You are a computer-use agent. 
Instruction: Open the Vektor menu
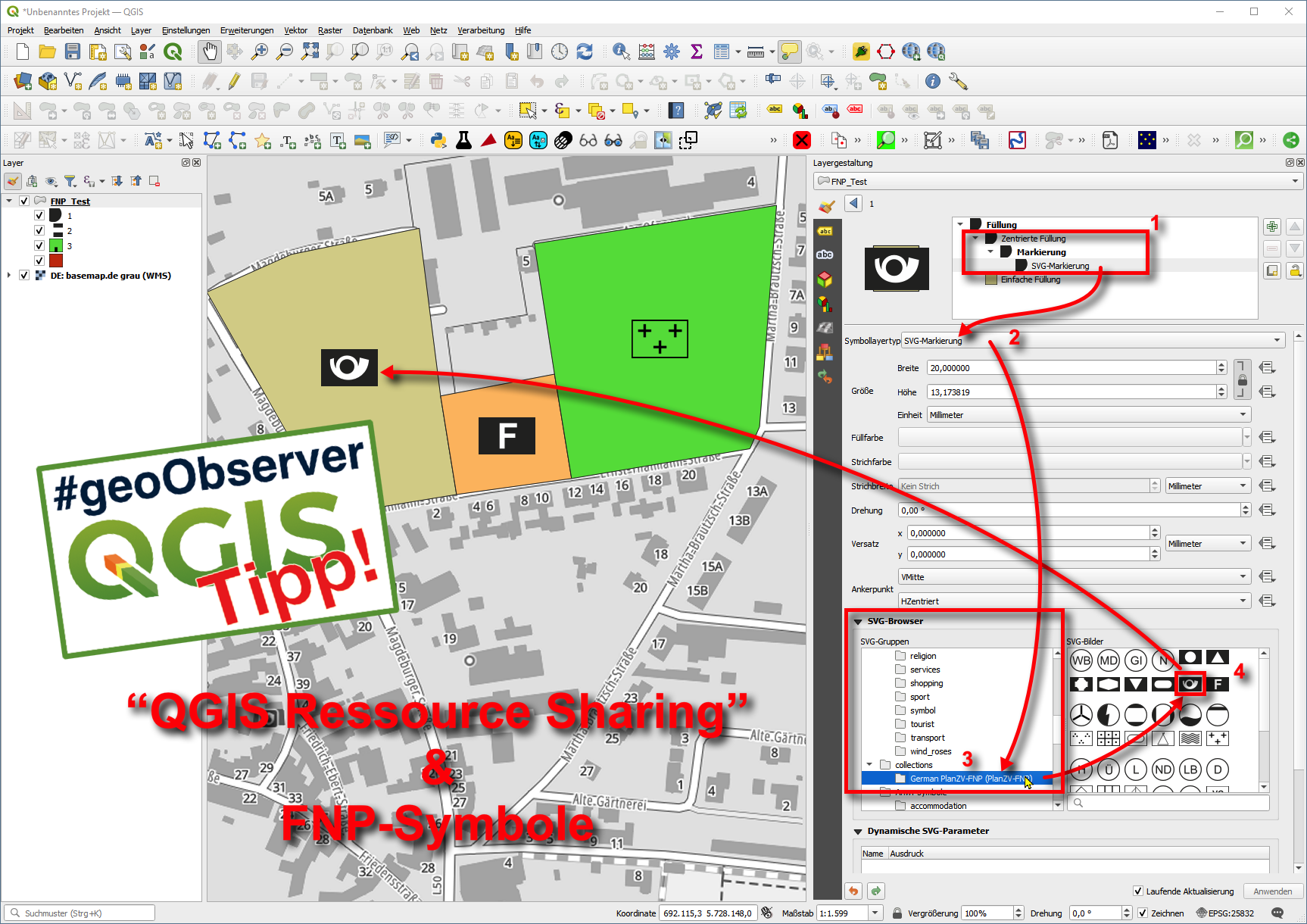[x=295, y=30]
